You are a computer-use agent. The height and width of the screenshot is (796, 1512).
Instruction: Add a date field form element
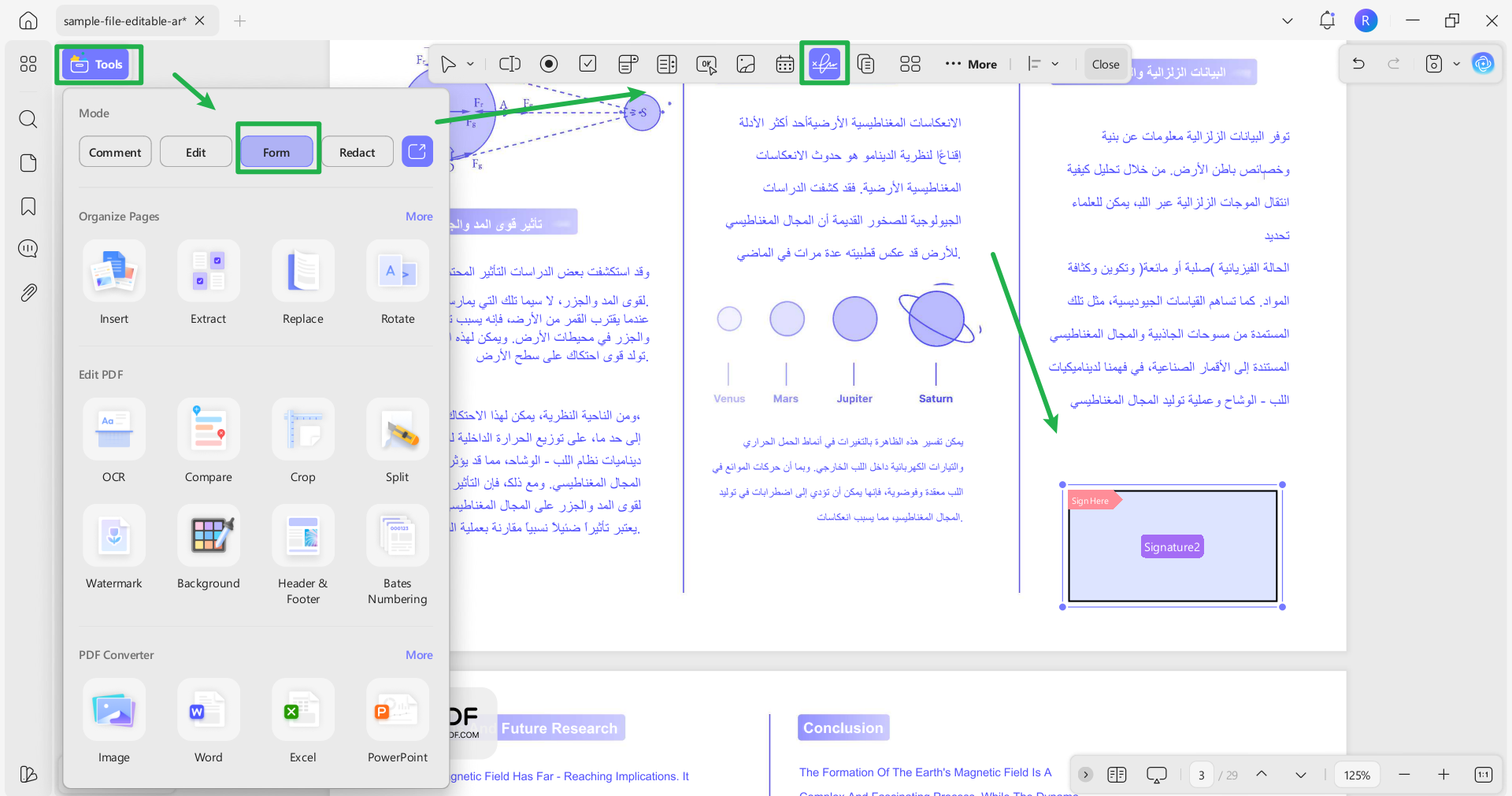pyautogui.click(x=785, y=64)
